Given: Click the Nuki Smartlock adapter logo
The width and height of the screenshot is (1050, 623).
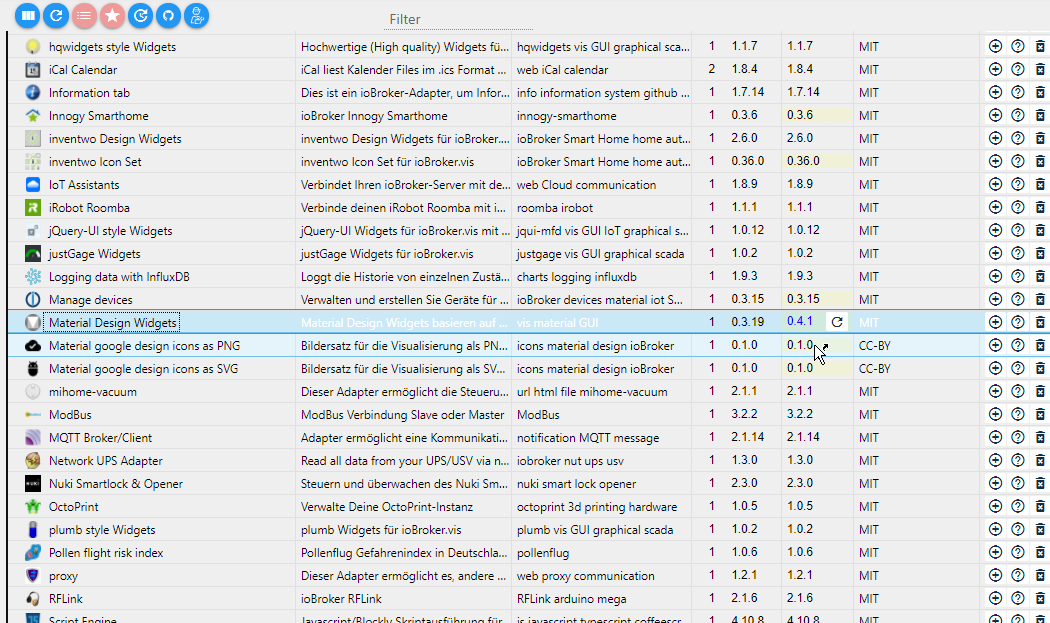Looking at the screenshot, I should pyautogui.click(x=32, y=484).
